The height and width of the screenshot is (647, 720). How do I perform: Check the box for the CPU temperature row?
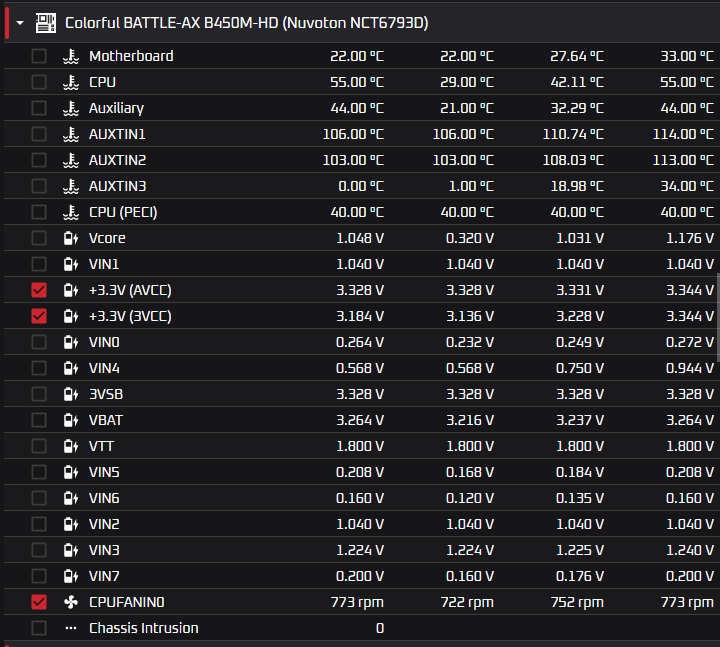coord(39,82)
